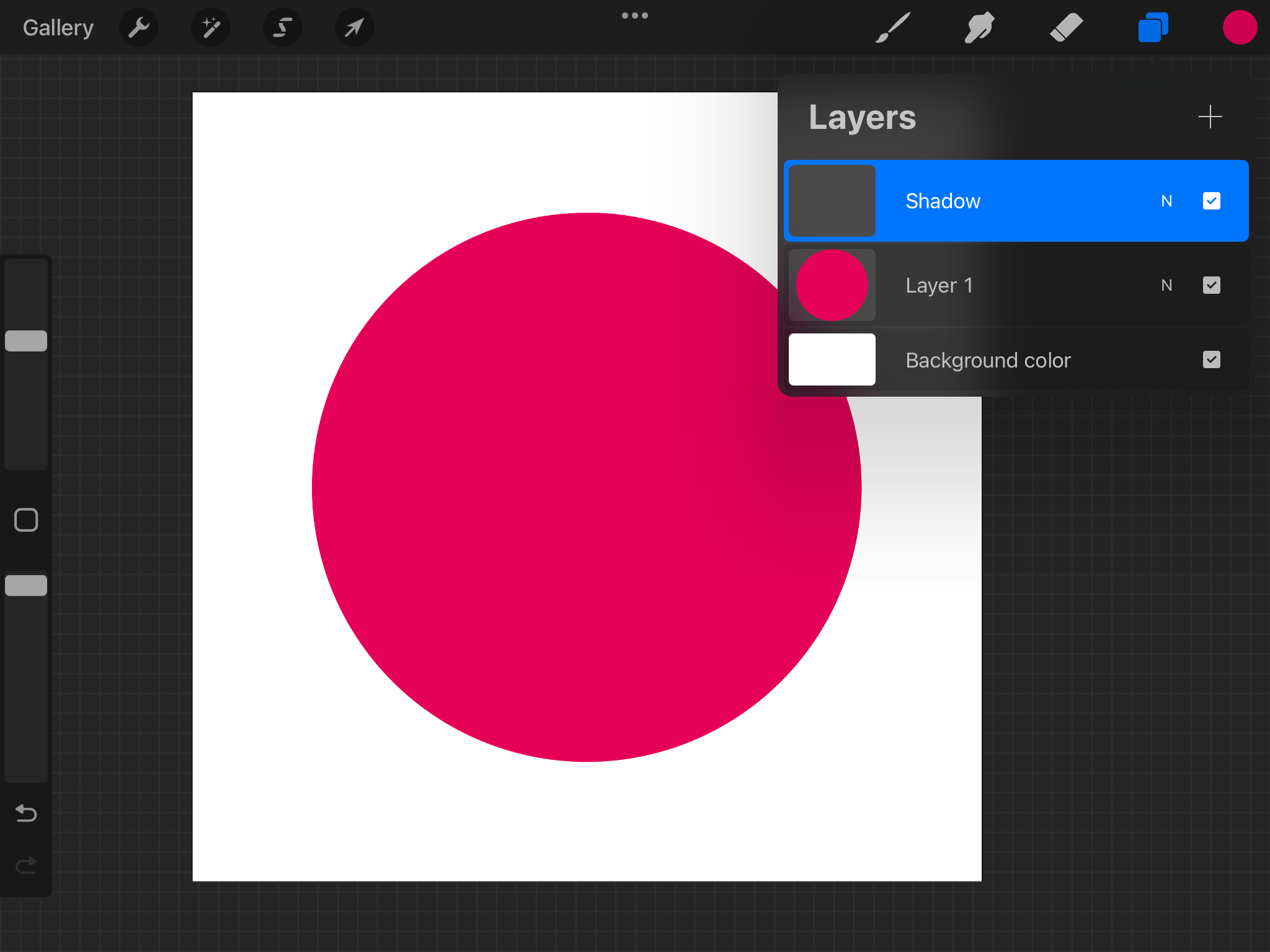
Task: Select the Eraser tool
Action: (x=1066, y=27)
